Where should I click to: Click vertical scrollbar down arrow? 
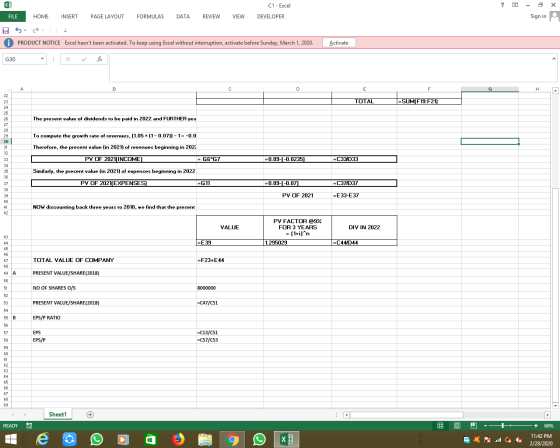click(555, 406)
